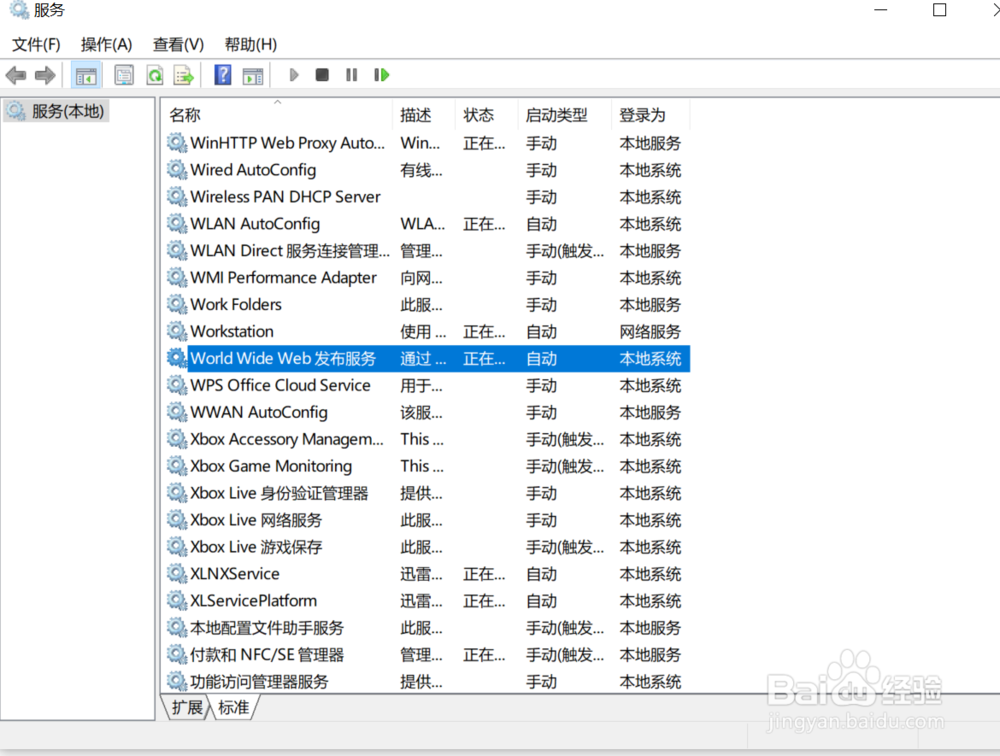This screenshot has width=1000, height=756.
Task: Click gear icon beside XLServicePlatform
Action: (x=177, y=600)
